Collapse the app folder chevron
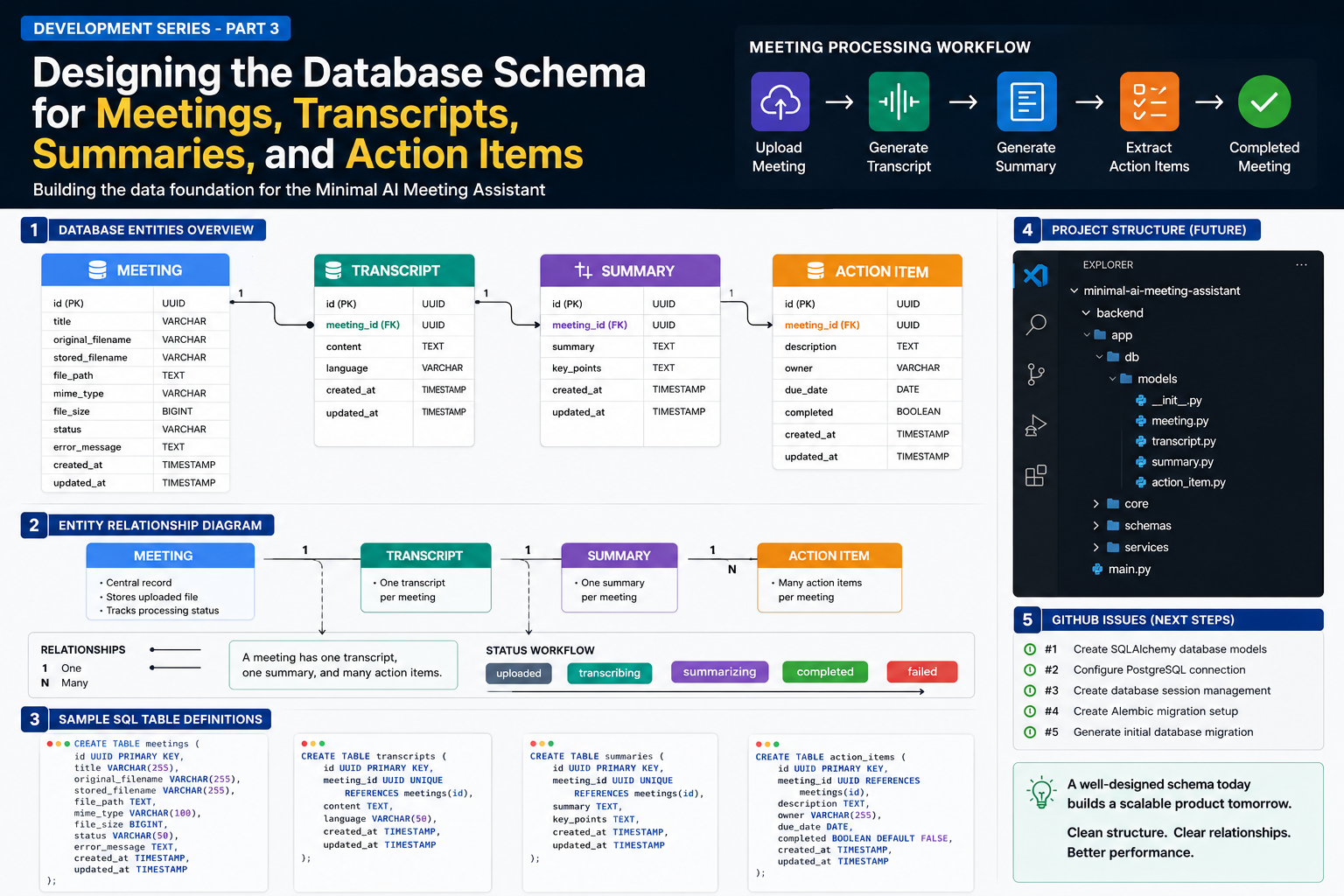The image size is (1344, 896). point(1088,334)
